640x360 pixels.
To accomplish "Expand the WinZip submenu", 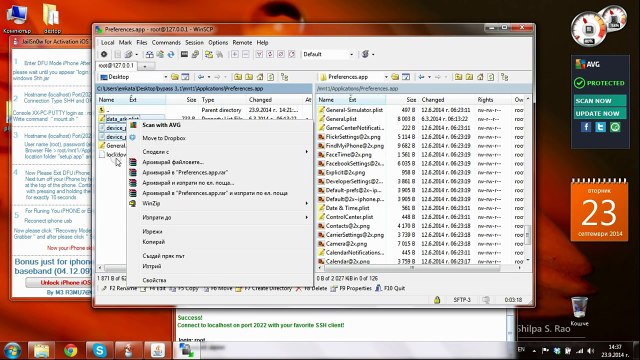I will tap(219, 203).
